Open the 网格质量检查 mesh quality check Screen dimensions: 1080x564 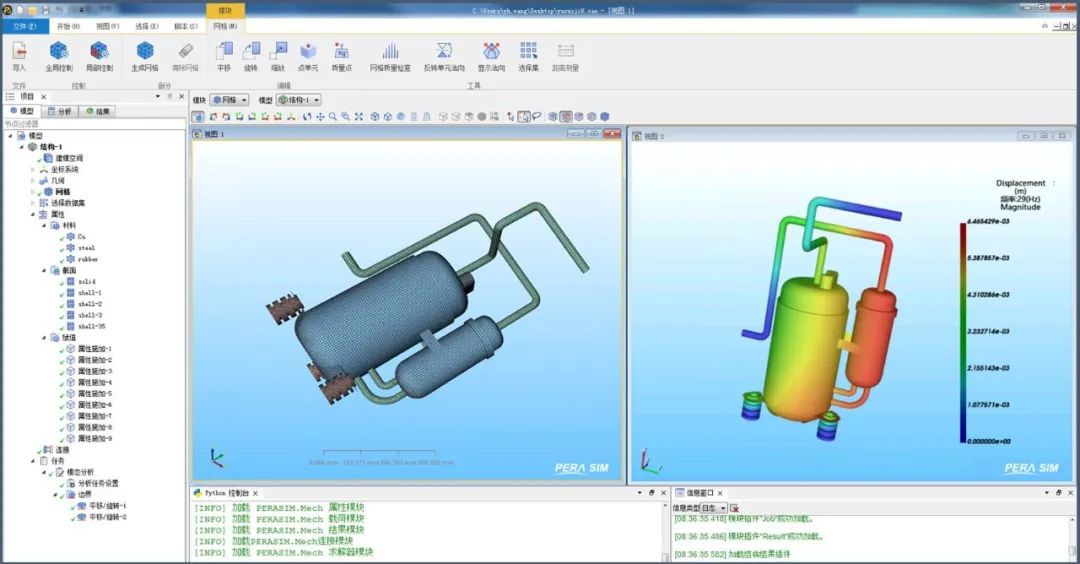[390, 53]
